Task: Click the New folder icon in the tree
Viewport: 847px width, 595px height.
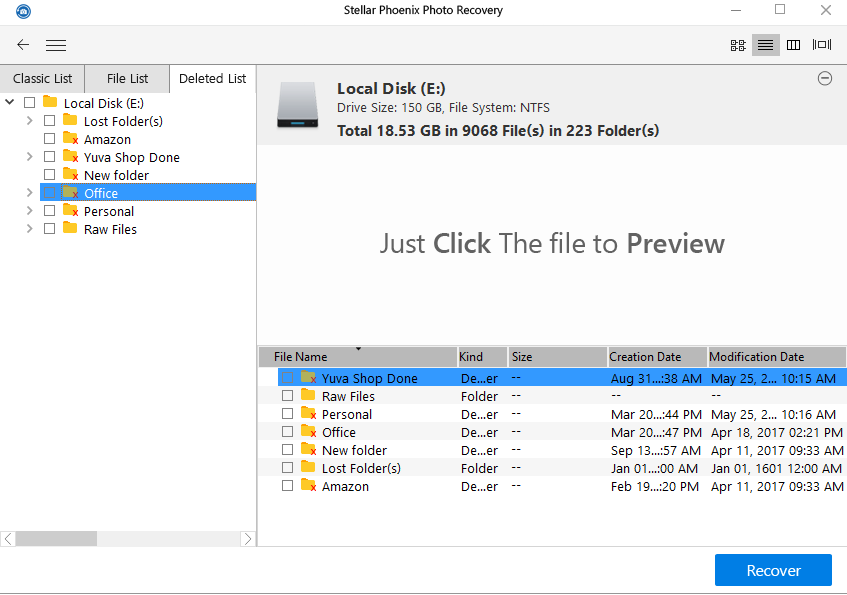Action: coord(71,174)
